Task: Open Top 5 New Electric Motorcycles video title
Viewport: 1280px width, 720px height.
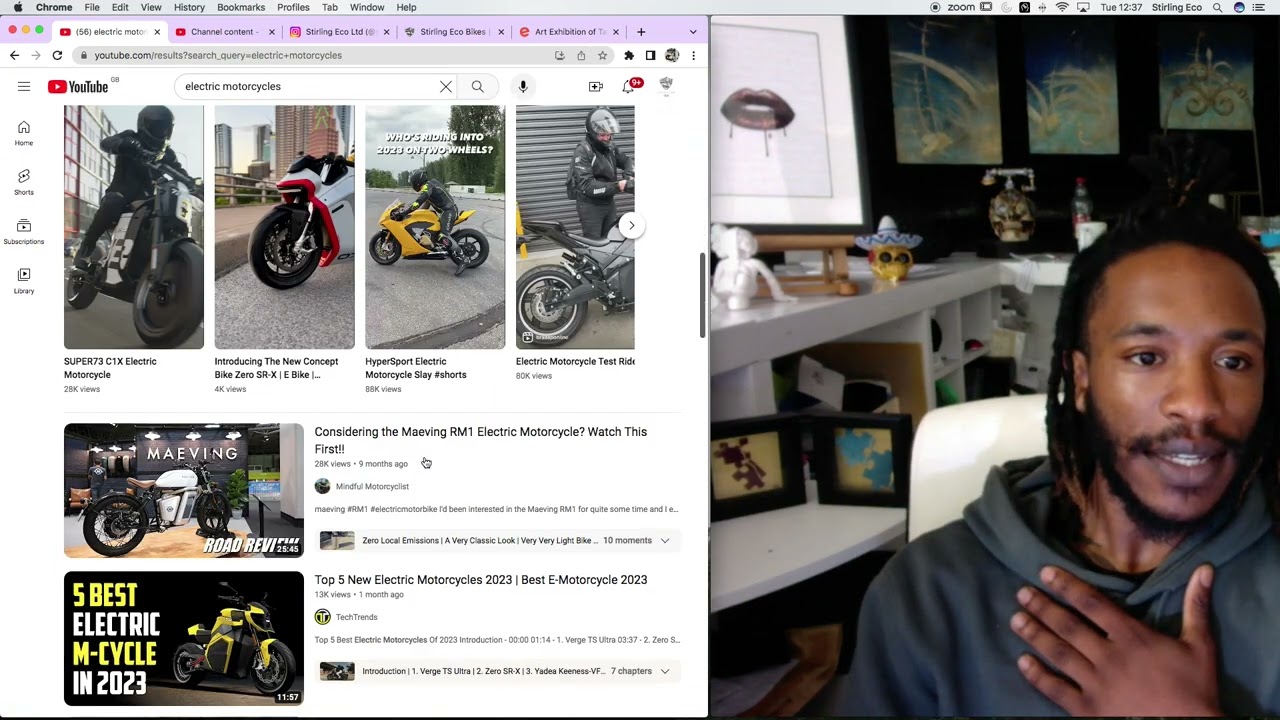Action: (480, 580)
